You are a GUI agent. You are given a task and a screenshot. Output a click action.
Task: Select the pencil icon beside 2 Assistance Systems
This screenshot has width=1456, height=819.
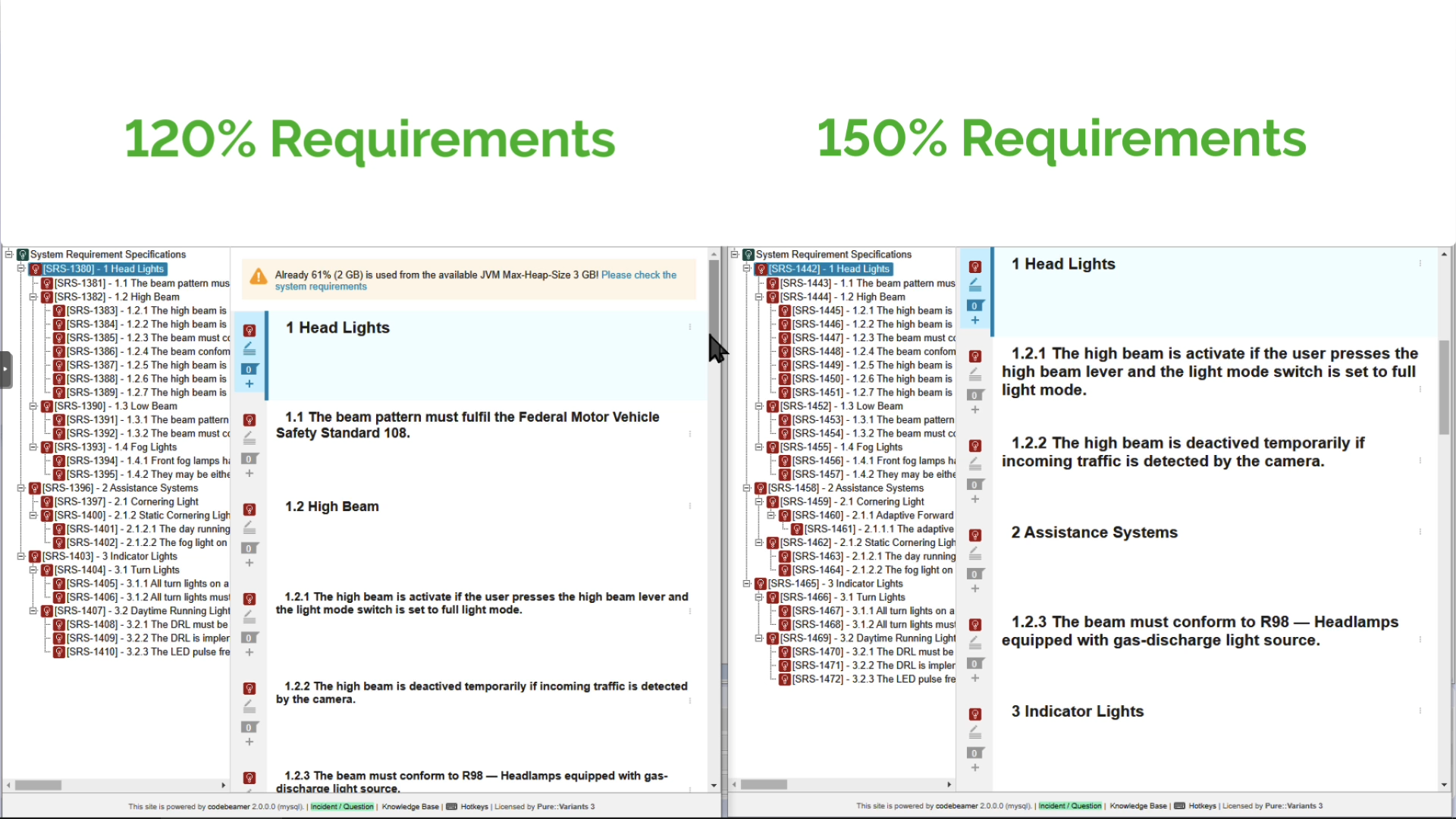tap(975, 553)
